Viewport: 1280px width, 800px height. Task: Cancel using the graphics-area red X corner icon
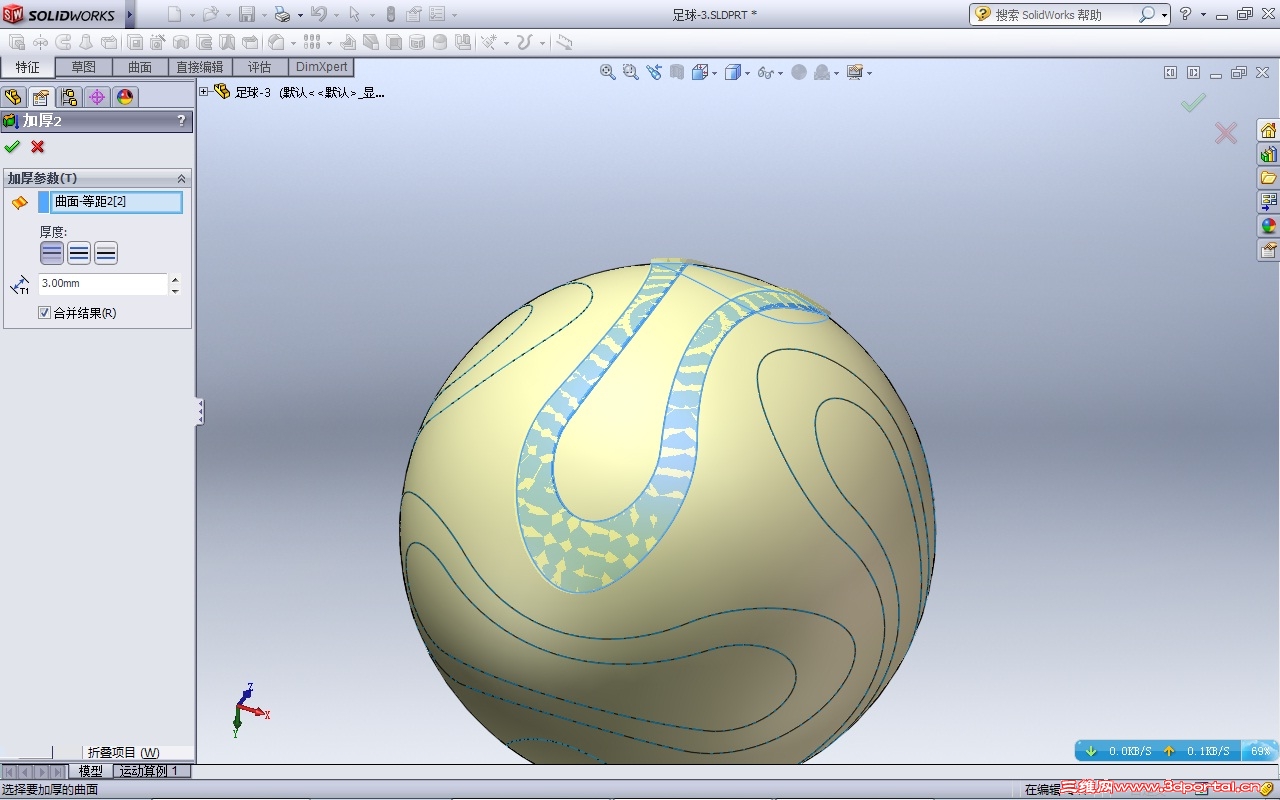(1226, 133)
